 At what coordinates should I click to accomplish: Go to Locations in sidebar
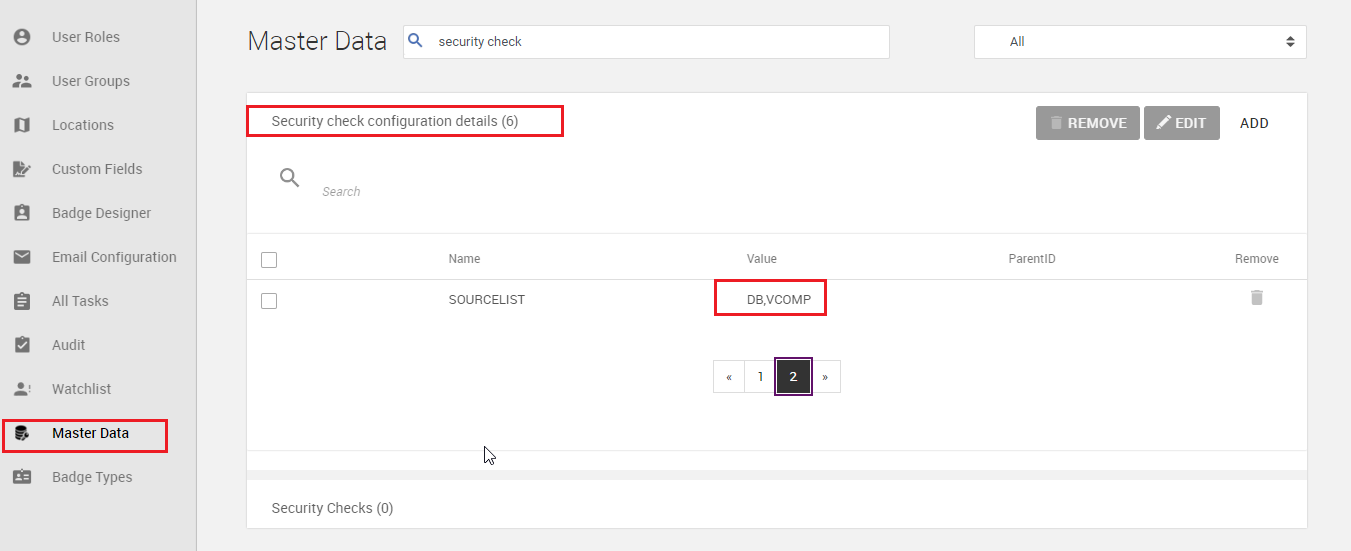[x=83, y=125]
